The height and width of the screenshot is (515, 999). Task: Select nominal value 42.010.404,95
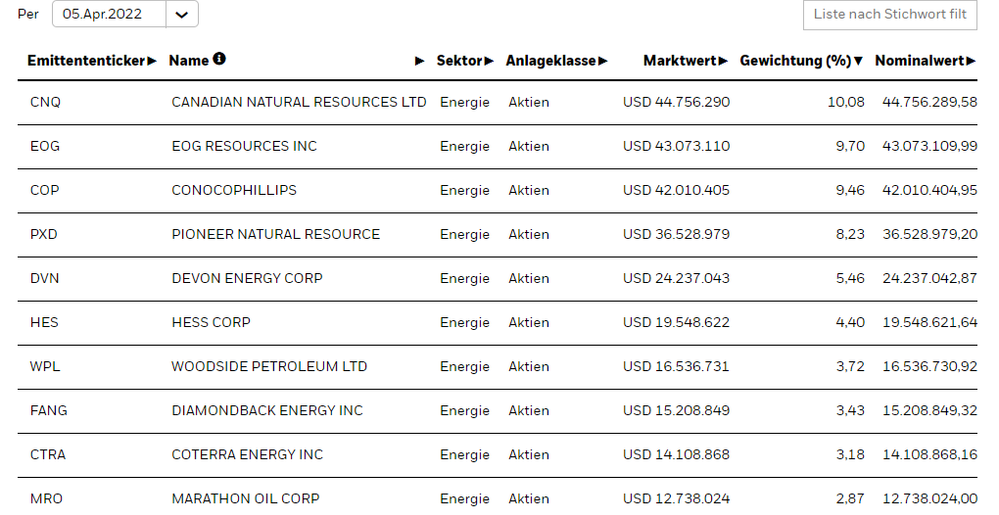pos(930,190)
